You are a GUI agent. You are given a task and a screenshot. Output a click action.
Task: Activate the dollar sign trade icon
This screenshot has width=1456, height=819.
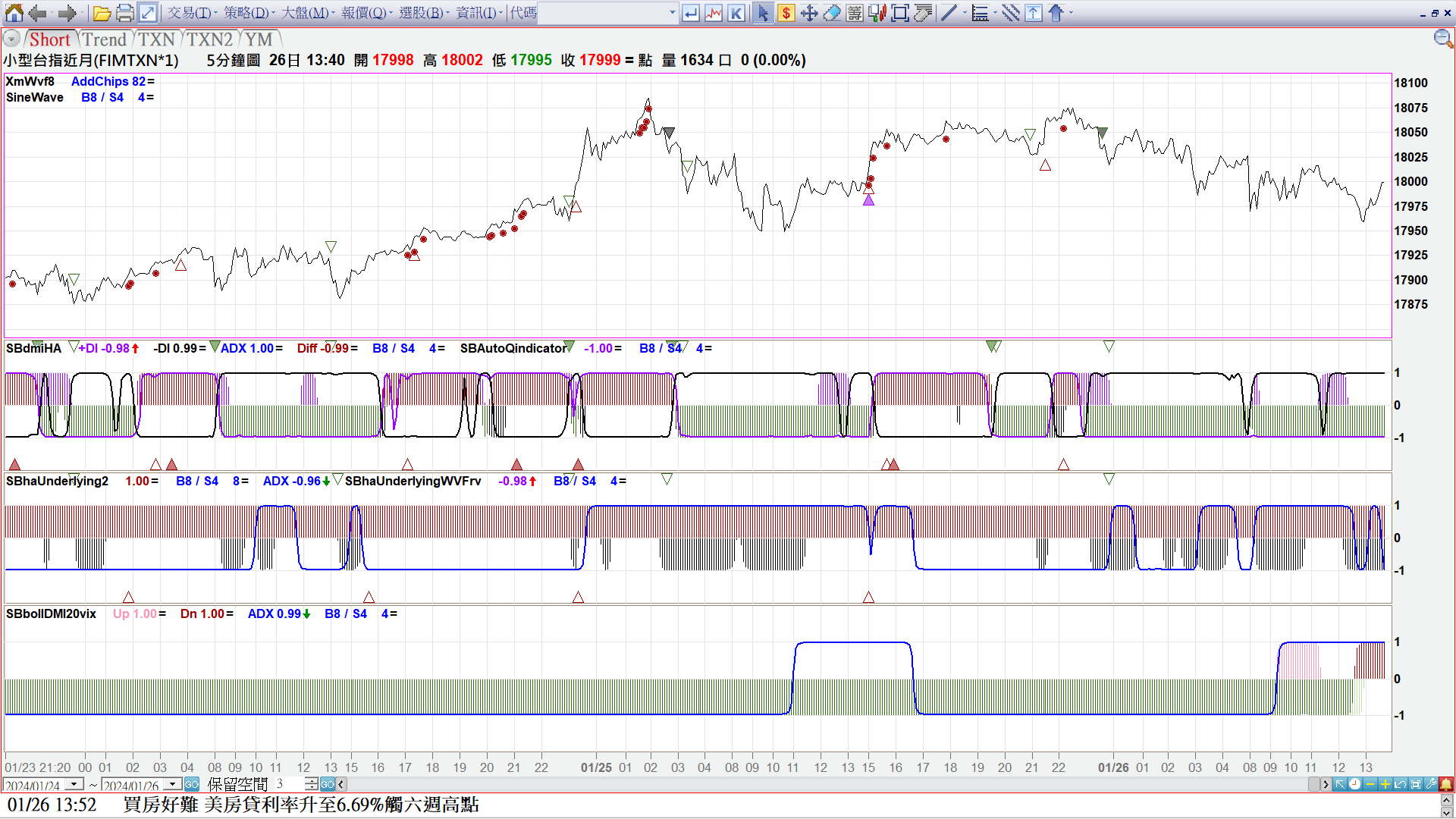click(x=786, y=13)
